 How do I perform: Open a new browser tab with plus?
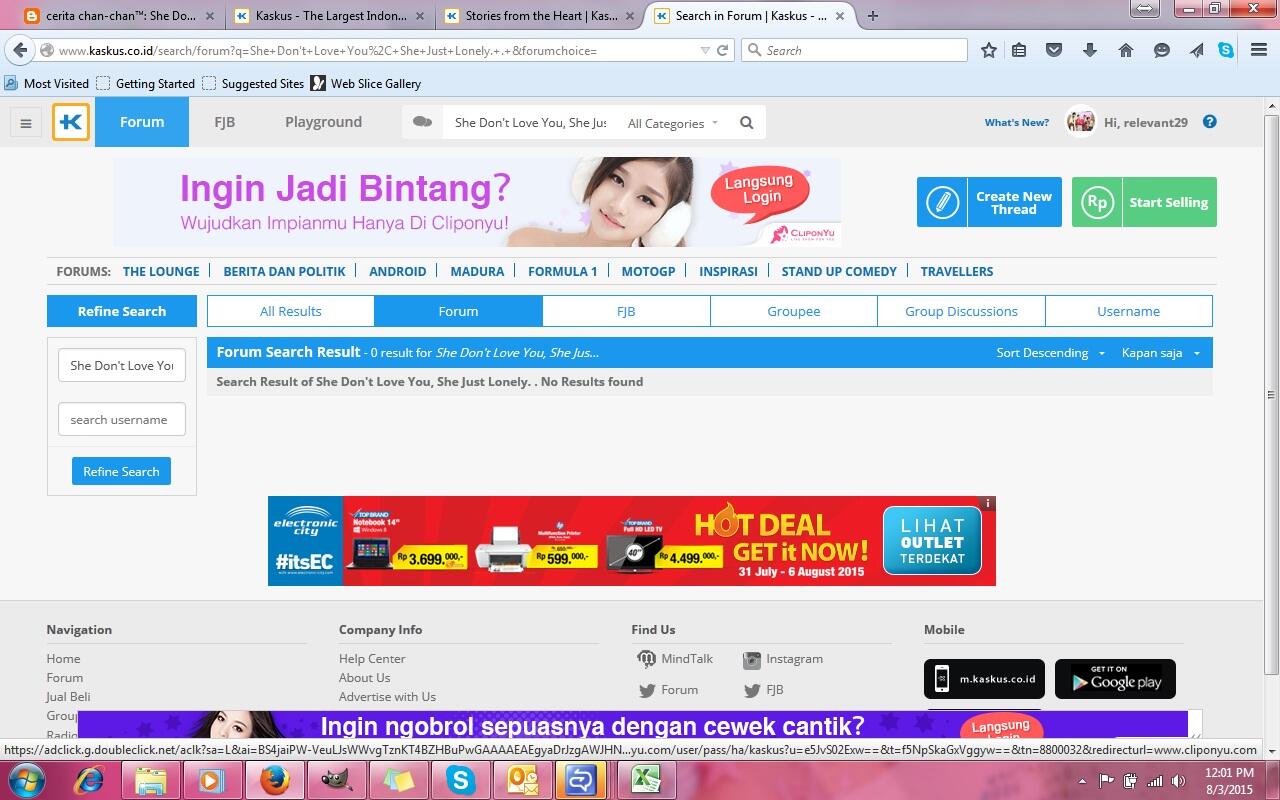coord(873,16)
